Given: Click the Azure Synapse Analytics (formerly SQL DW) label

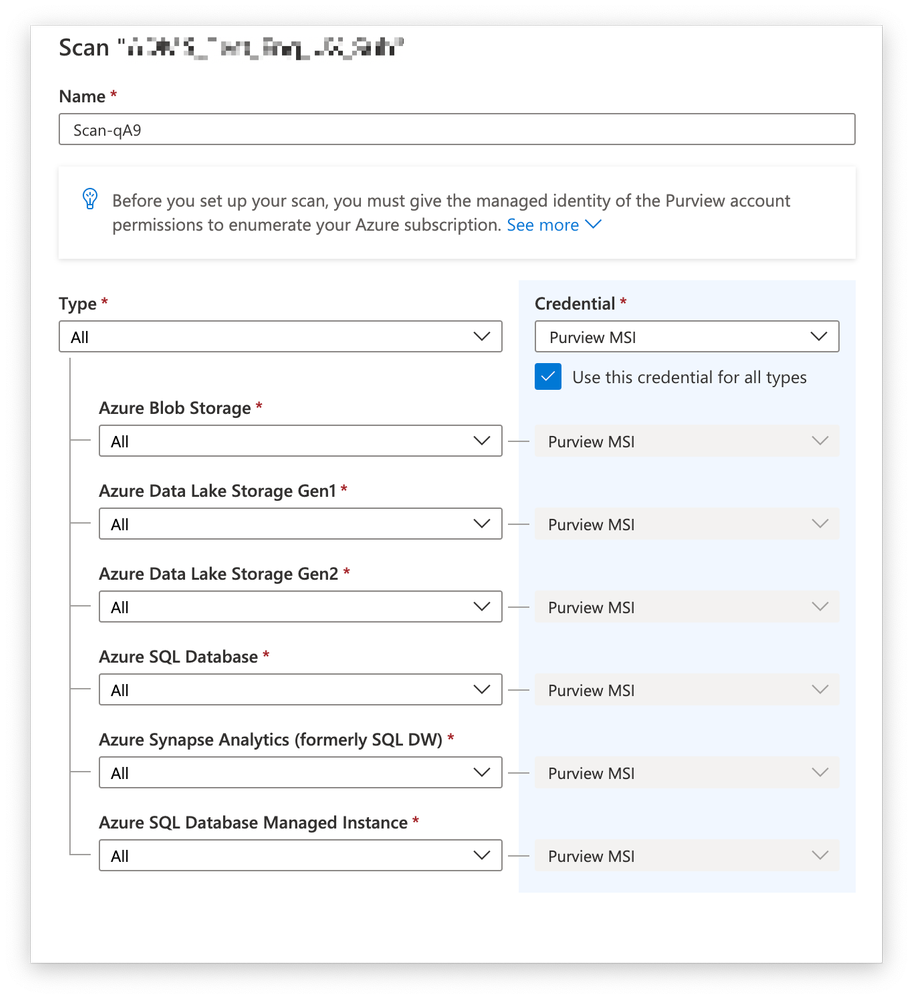Looking at the screenshot, I should click(270, 740).
